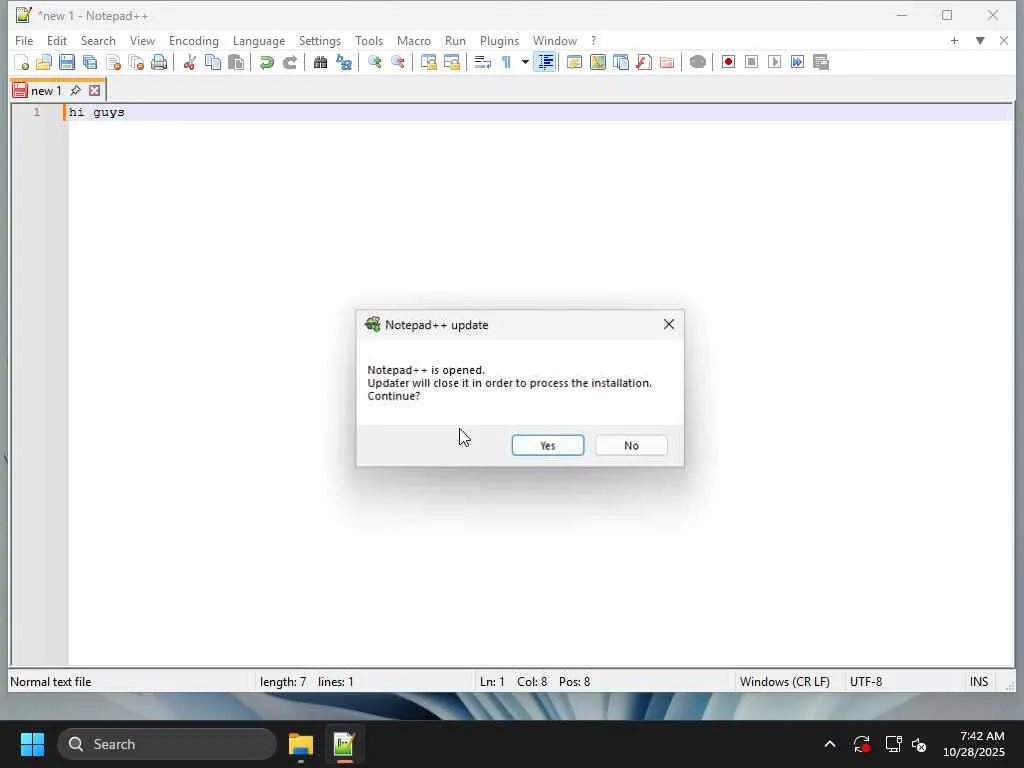This screenshot has width=1024, height=768.
Task: Click the Zoom In toolbar icon
Action: [x=374, y=62]
